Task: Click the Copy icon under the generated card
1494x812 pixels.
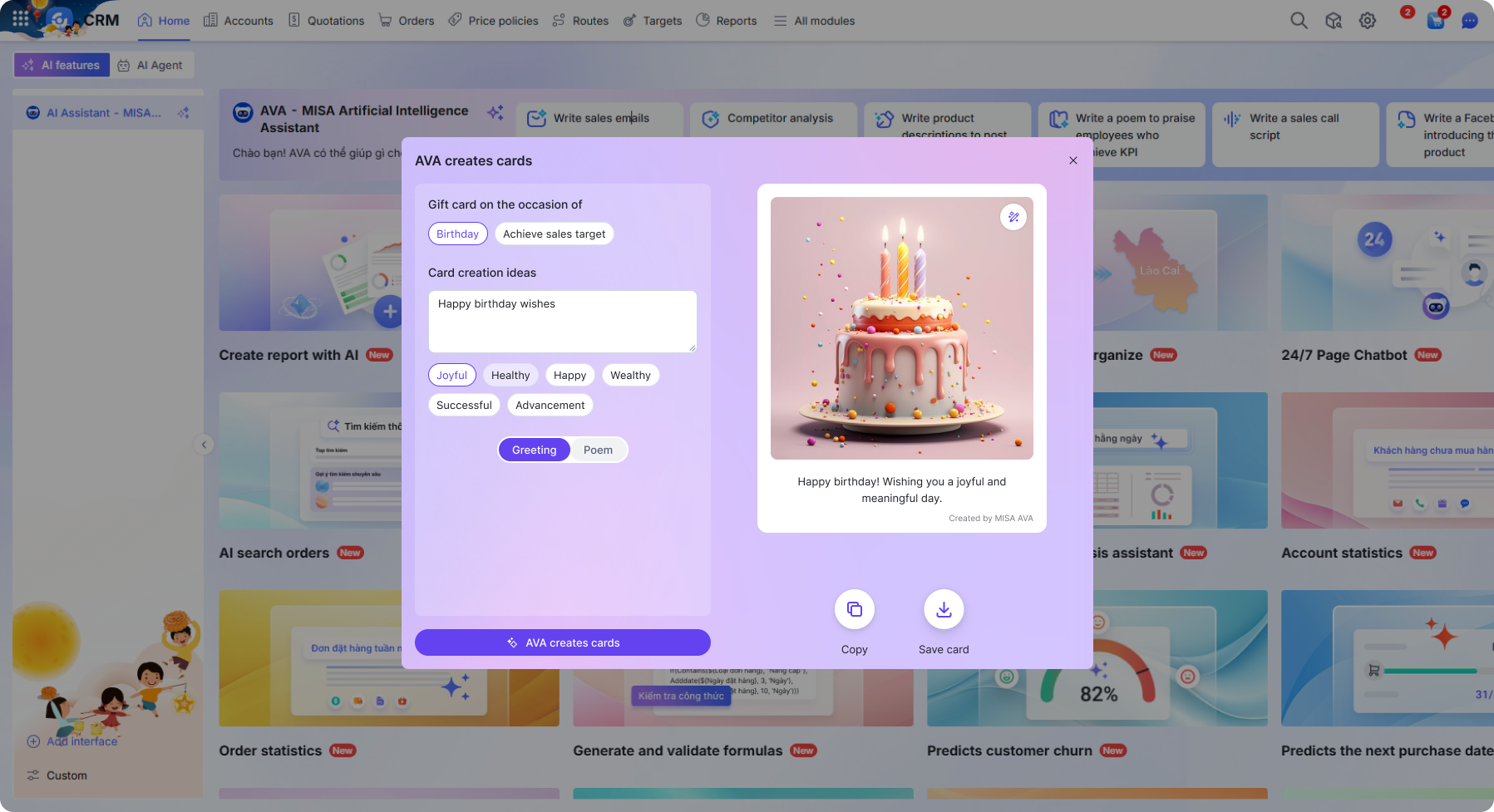Action: (x=855, y=609)
